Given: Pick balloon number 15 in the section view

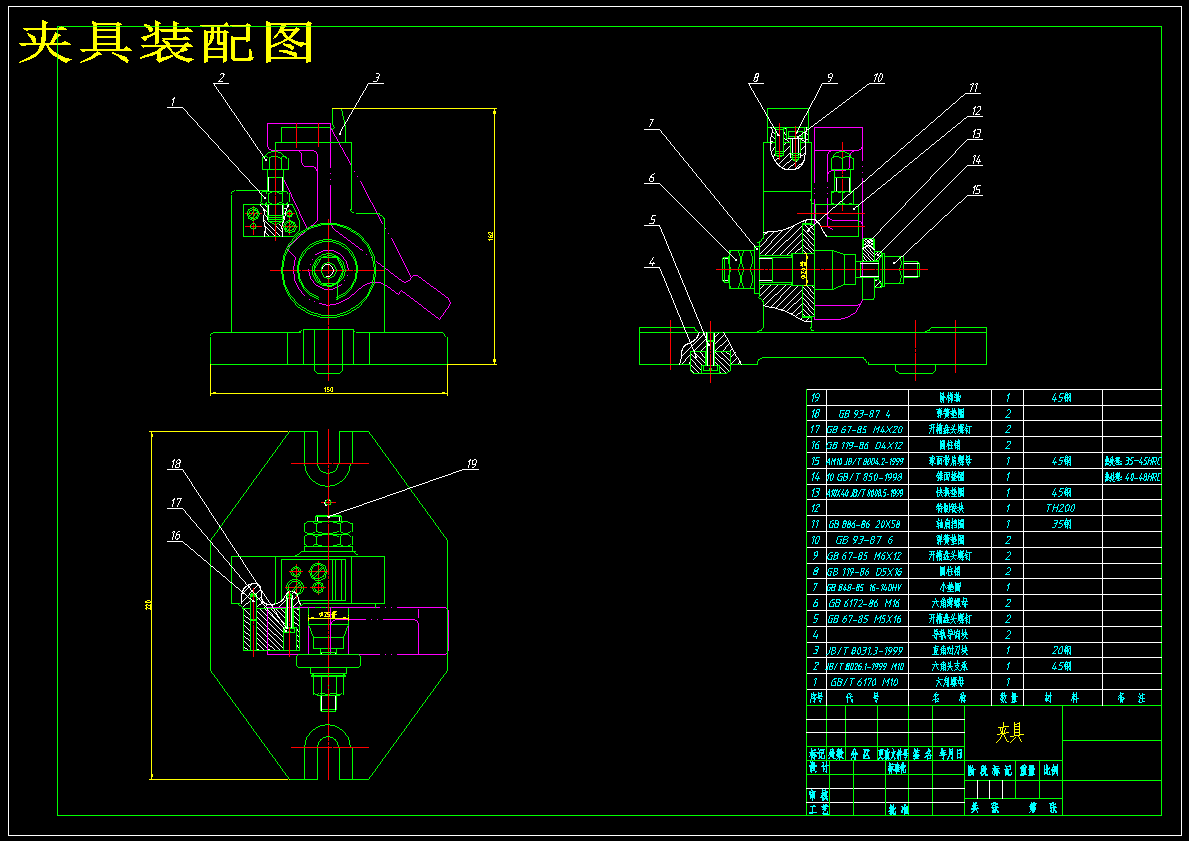Looking at the screenshot, I should pos(976,190).
